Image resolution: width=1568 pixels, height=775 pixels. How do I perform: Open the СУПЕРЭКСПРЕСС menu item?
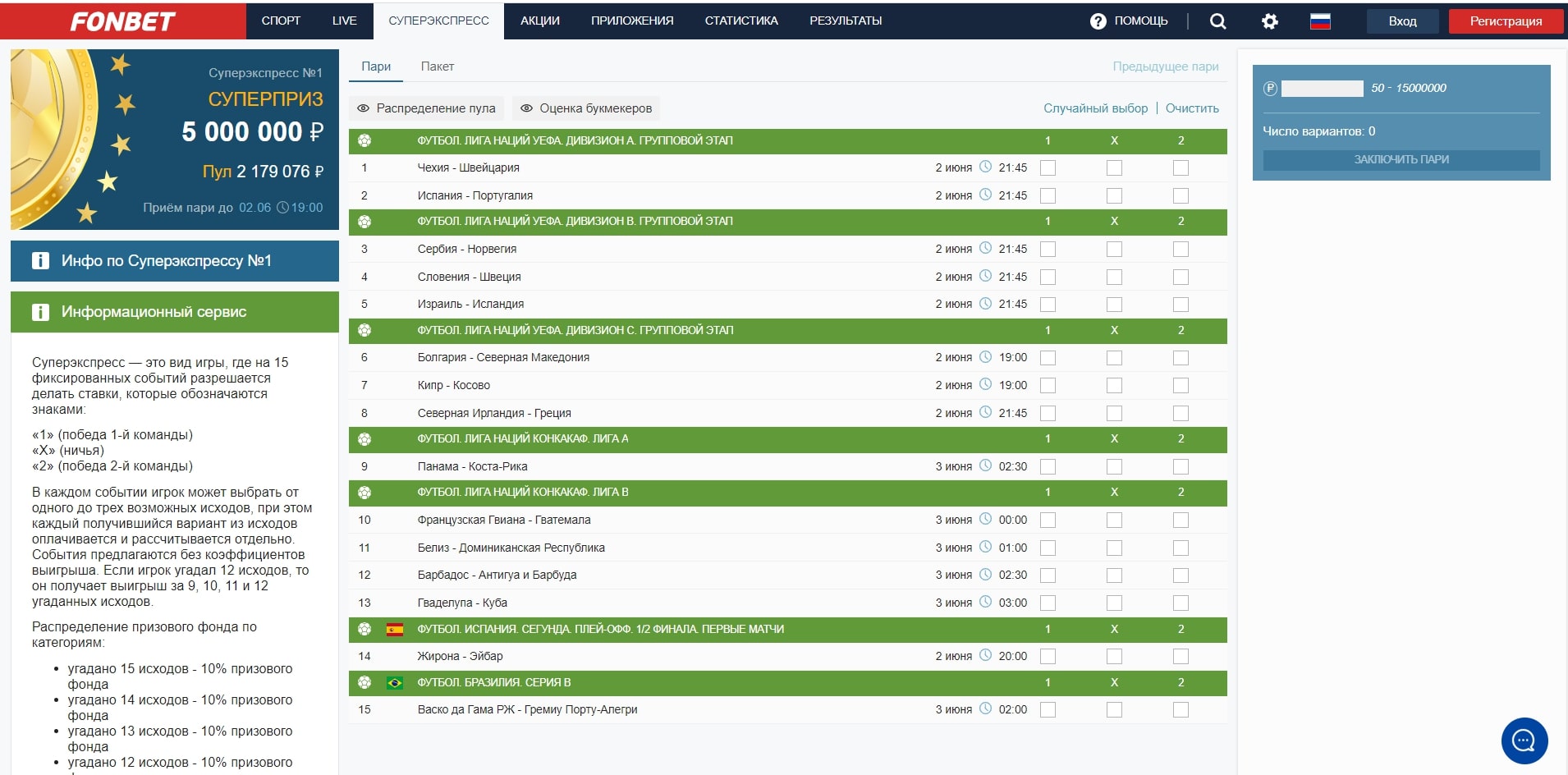pyautogui.click(x=438, y=21)
